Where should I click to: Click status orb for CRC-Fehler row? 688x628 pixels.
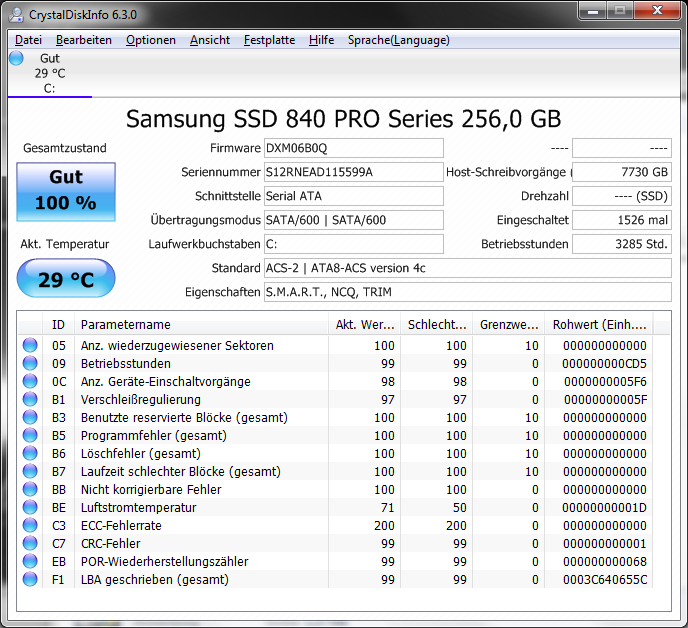30,543
